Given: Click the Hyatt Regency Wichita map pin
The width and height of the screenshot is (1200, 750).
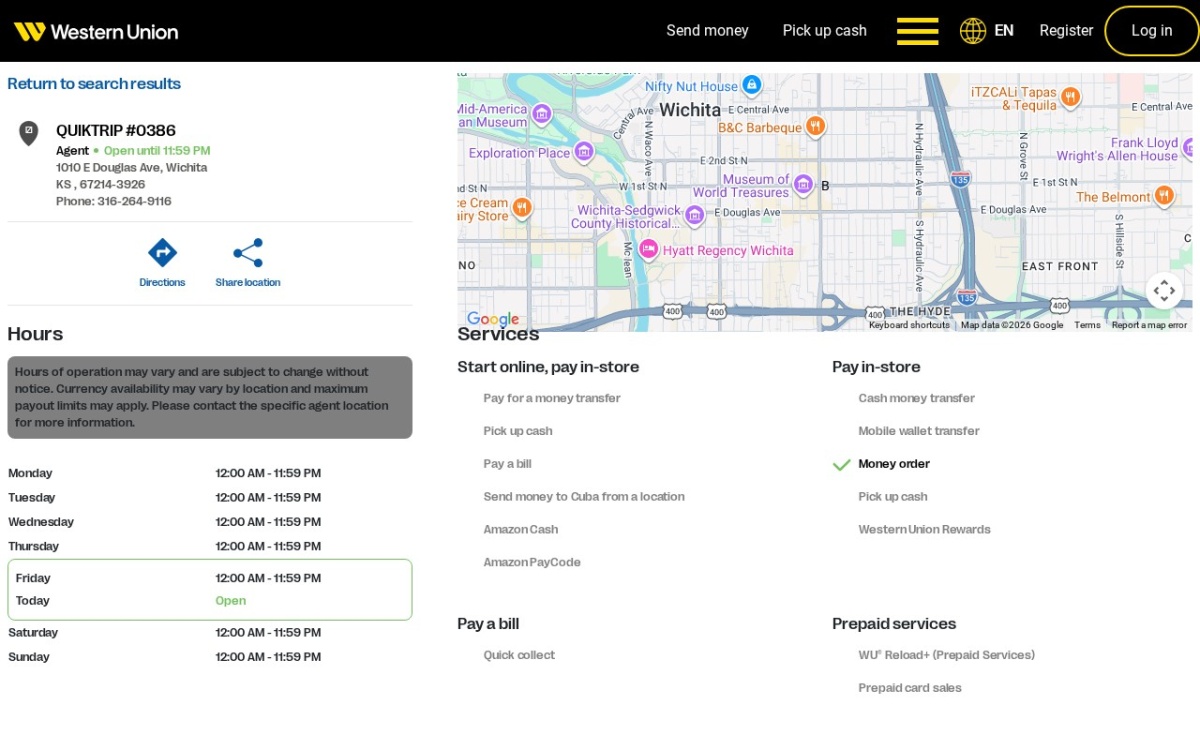Looking at the screenshot, I should pos(648,250).
